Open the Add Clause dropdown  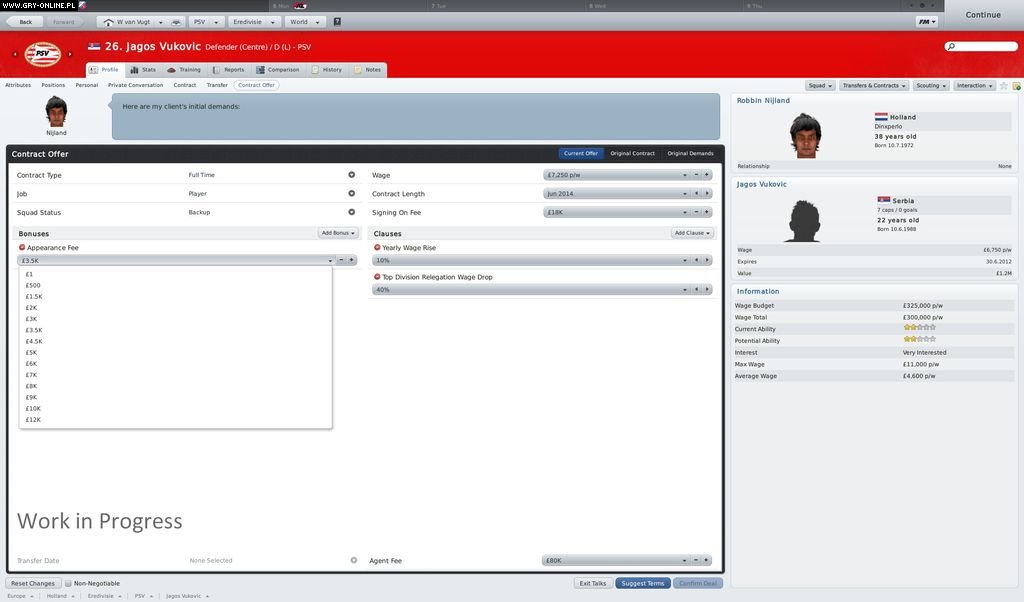point(690,232)
